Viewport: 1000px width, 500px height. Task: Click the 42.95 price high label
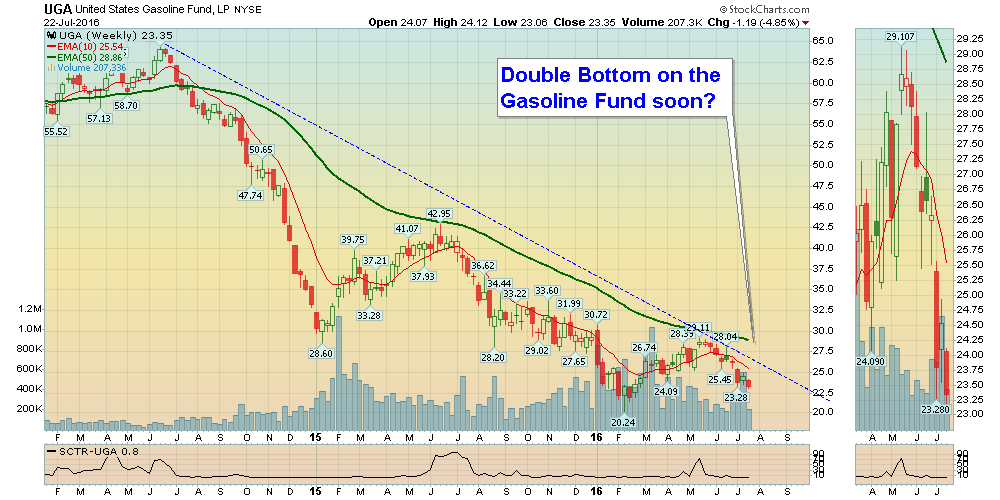point(438,213)
